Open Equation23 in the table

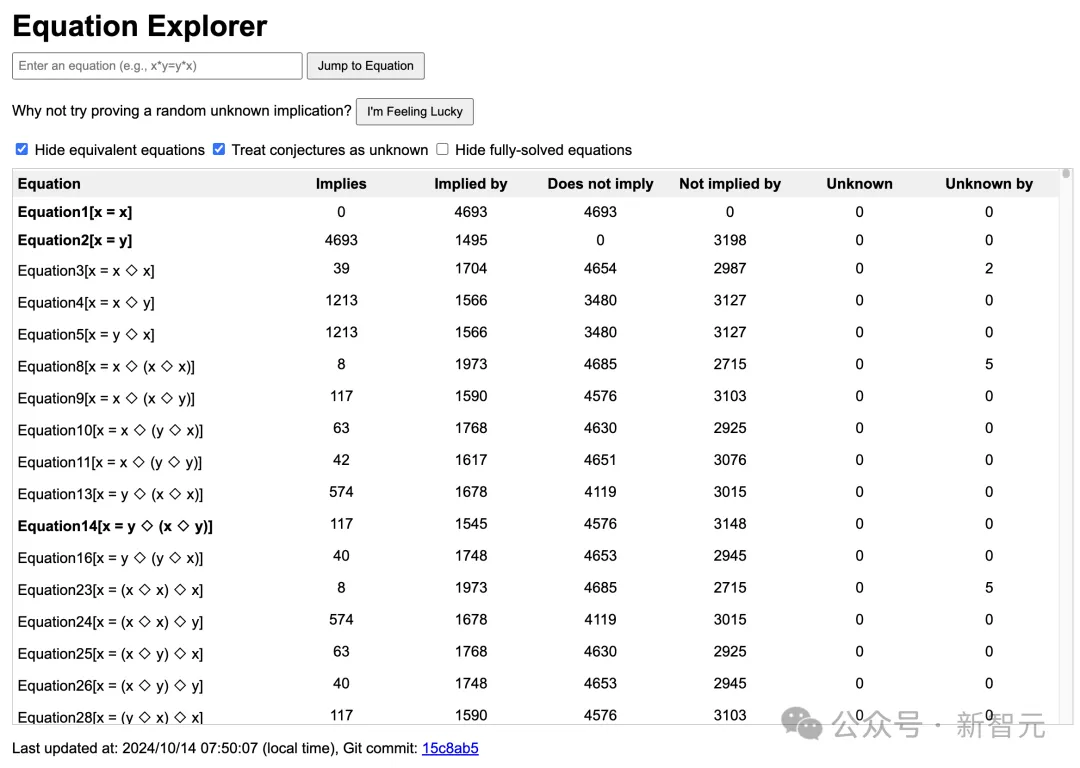(110, 590)
